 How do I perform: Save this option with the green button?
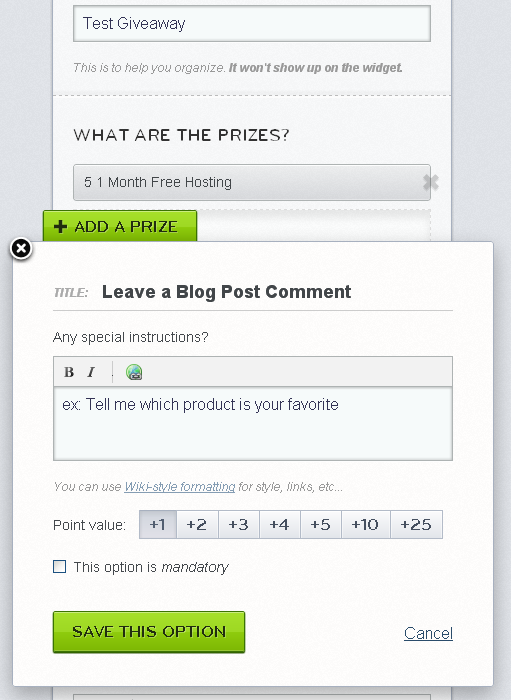point(149,632)
